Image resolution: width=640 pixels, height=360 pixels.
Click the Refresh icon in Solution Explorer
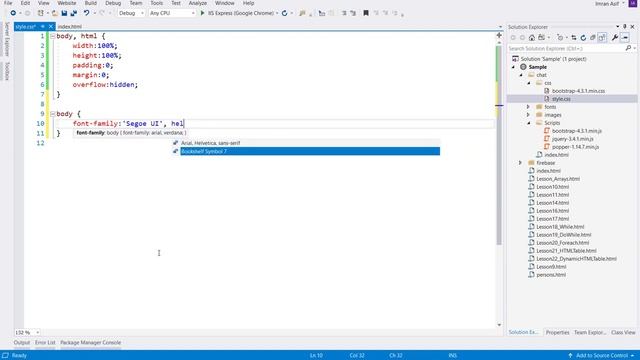pos(583,38)
